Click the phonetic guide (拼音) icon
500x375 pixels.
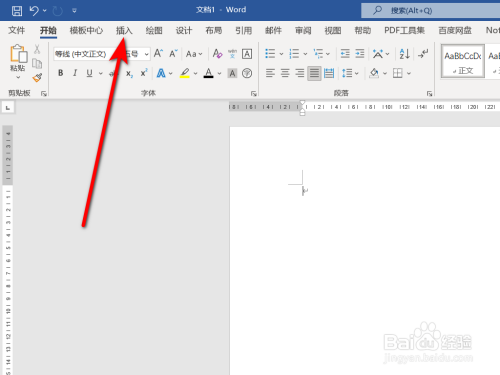point(232,53)
